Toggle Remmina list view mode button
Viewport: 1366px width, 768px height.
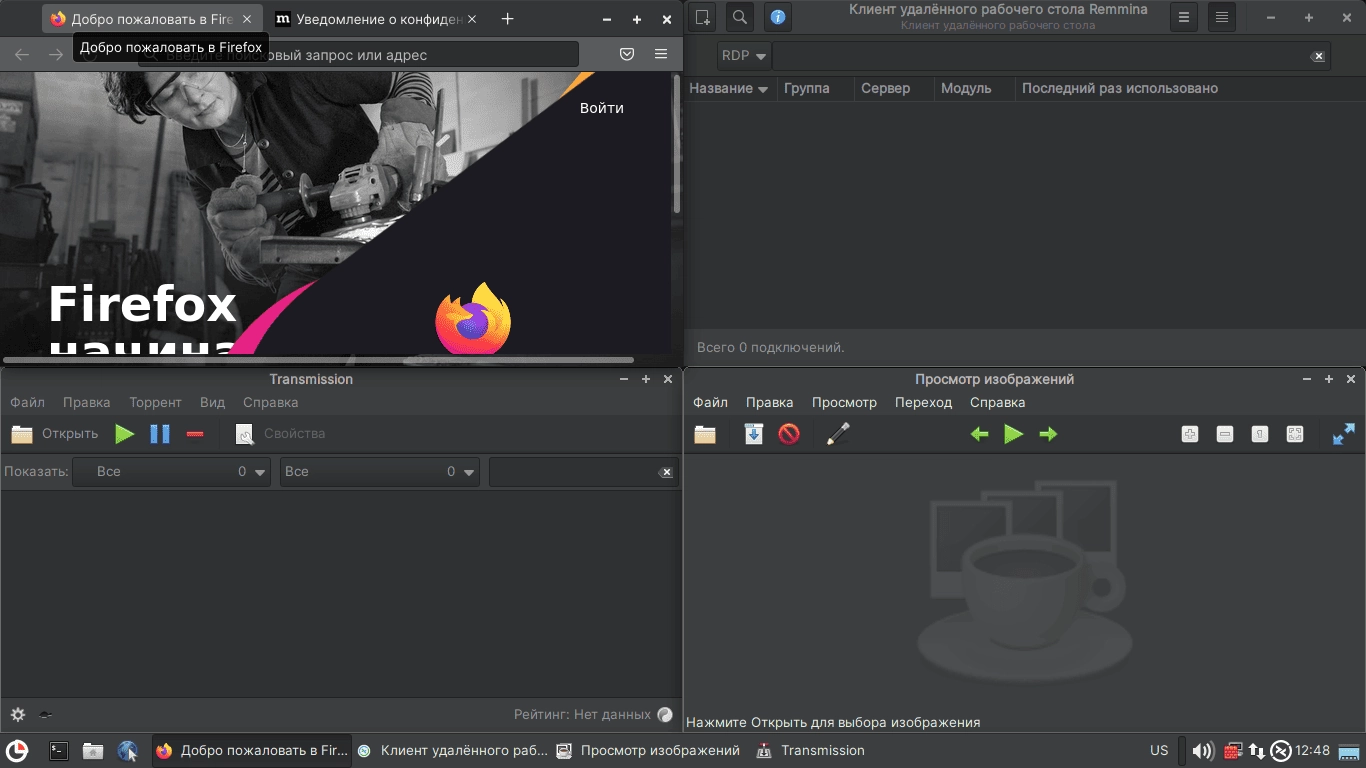pos(1222,17)
